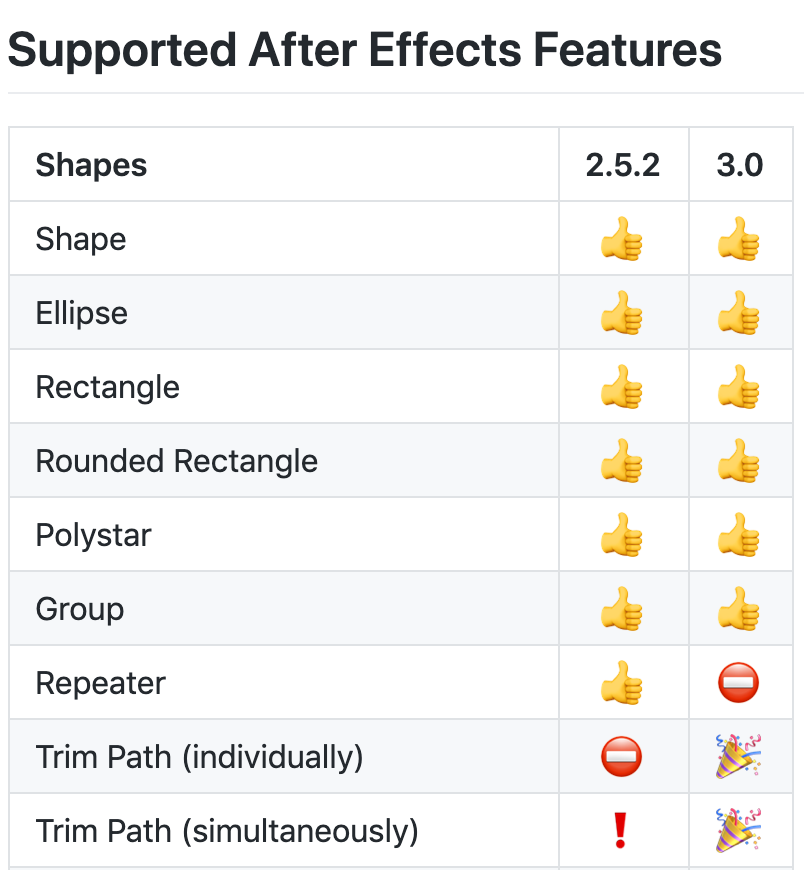
Task: Click the red exclamation mark for Trim Path (simultaneously)
Action: 621,831
